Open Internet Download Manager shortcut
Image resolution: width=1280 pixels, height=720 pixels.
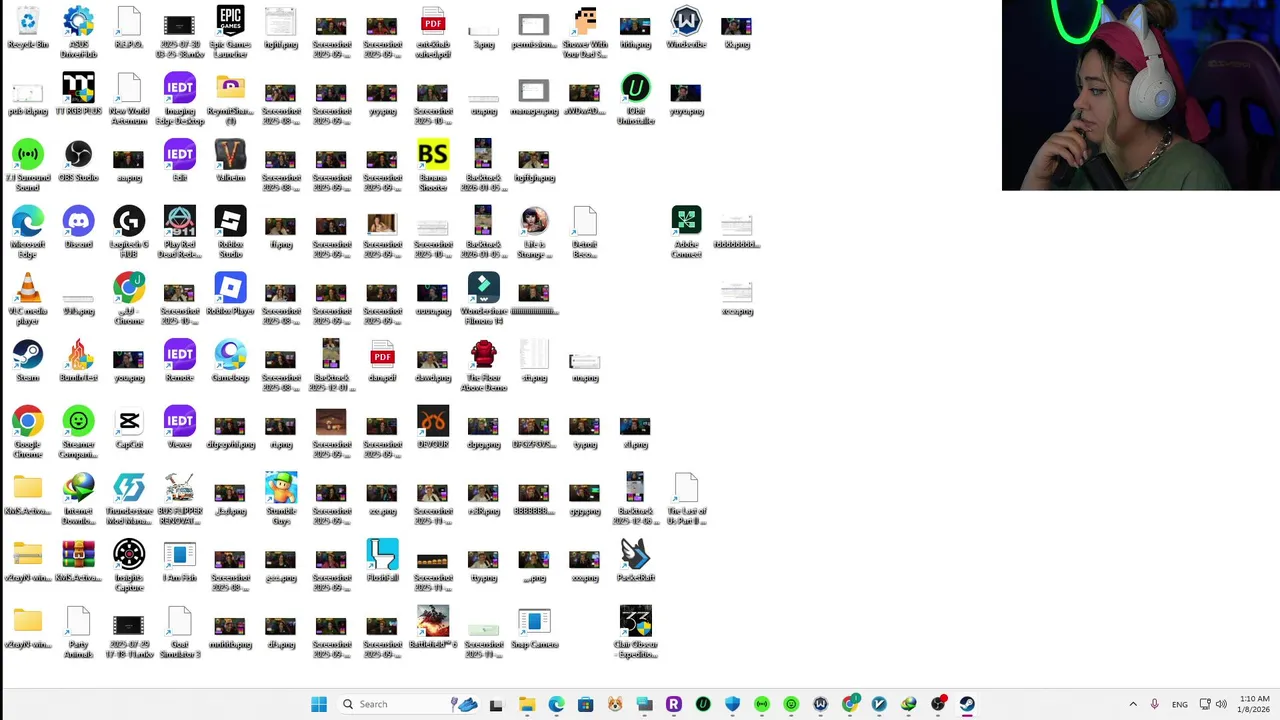(x=78, y=499)
